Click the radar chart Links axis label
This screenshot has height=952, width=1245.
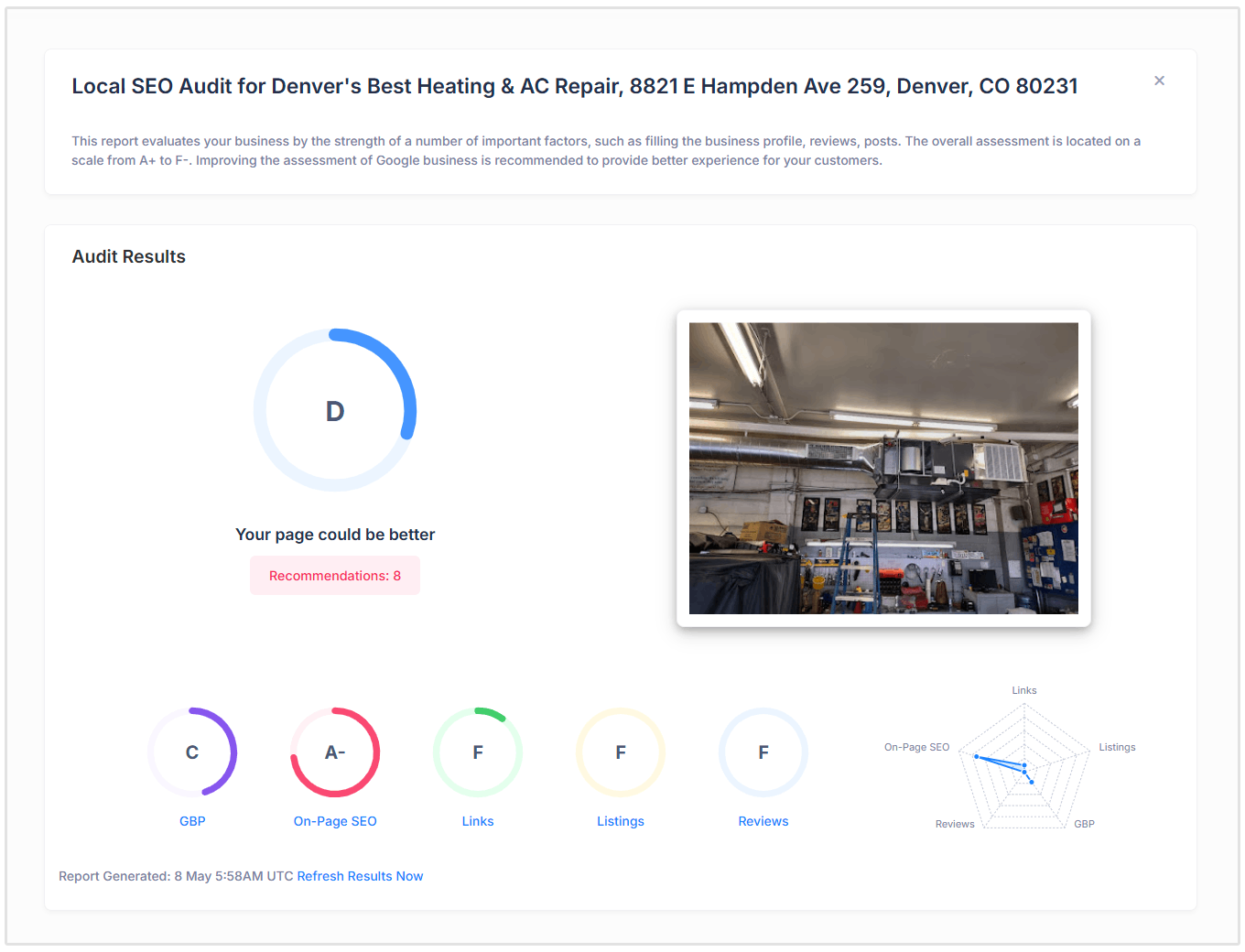[x=1024, y=690]
